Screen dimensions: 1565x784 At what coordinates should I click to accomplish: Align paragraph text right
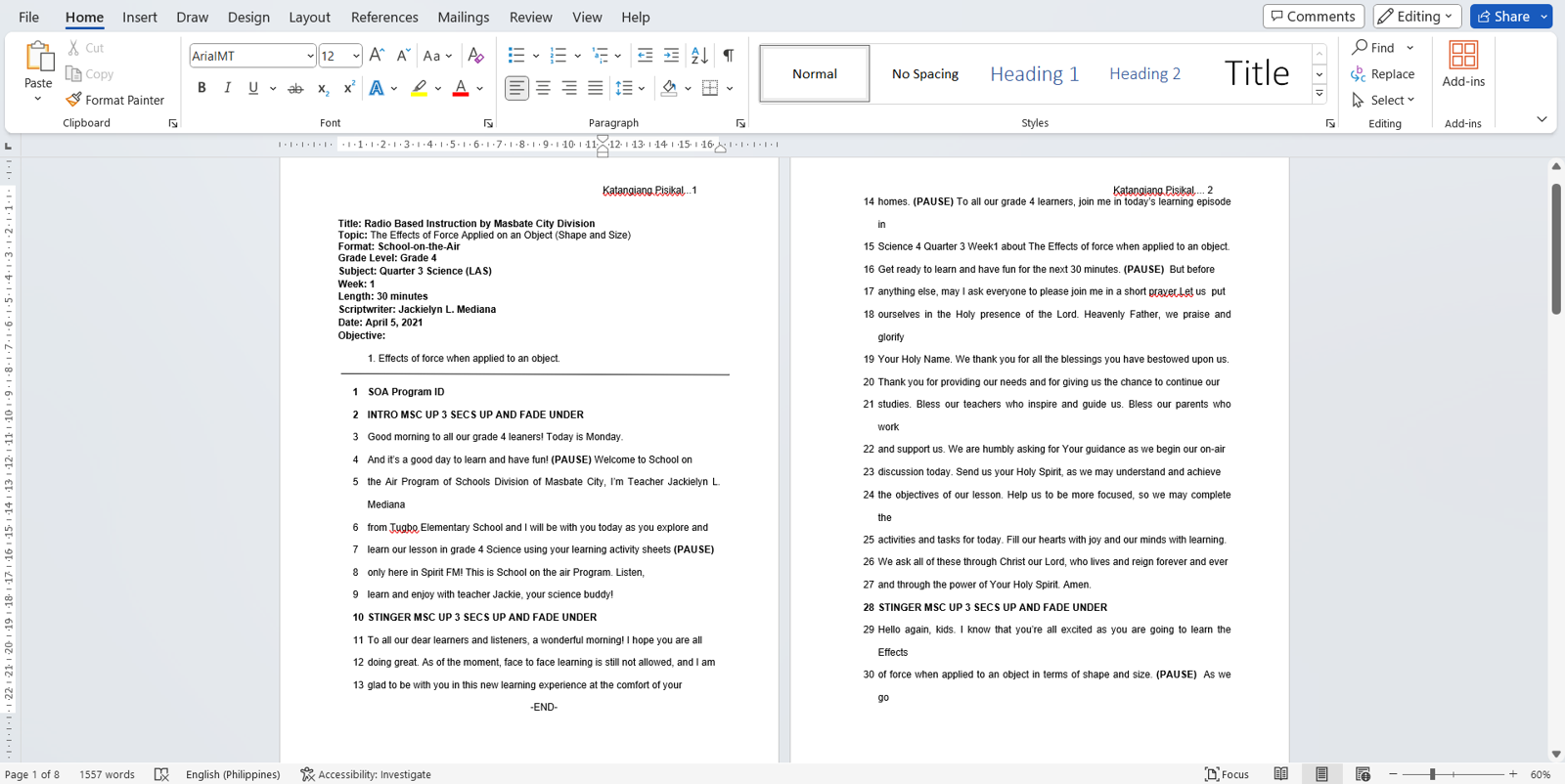(569, 88)
